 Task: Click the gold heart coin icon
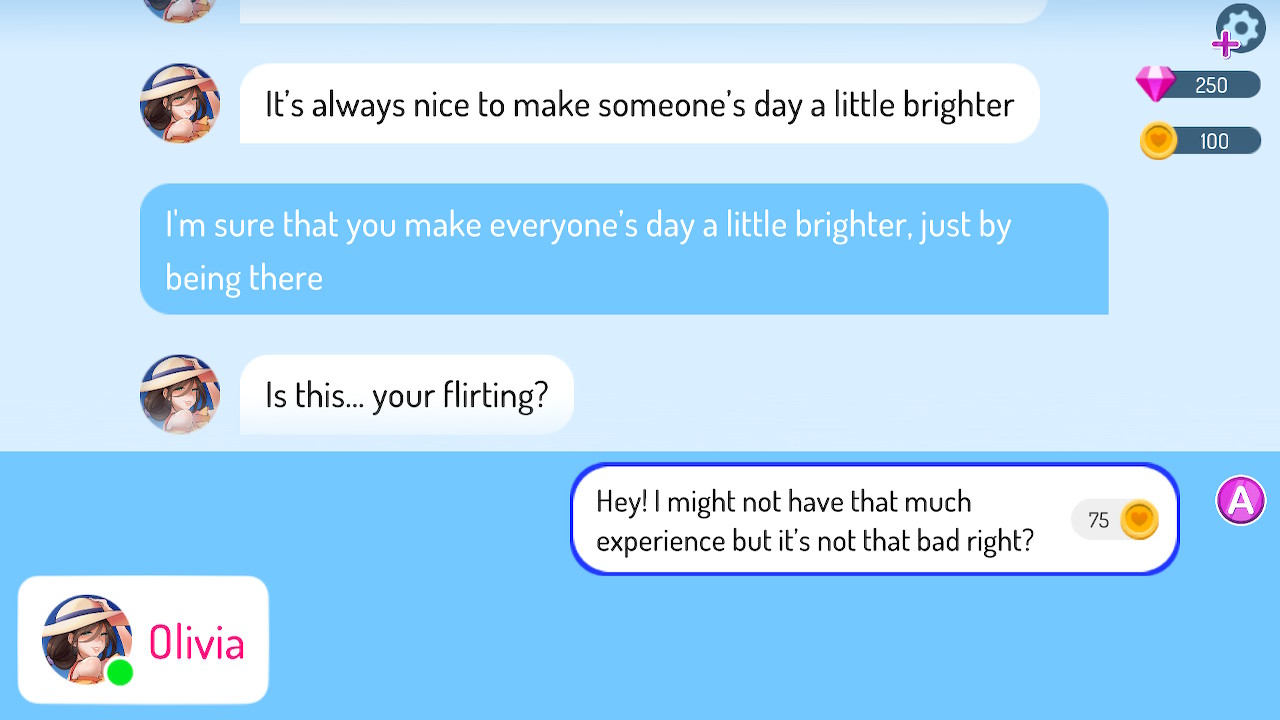pyautogui.click(x=1158, y=141)
